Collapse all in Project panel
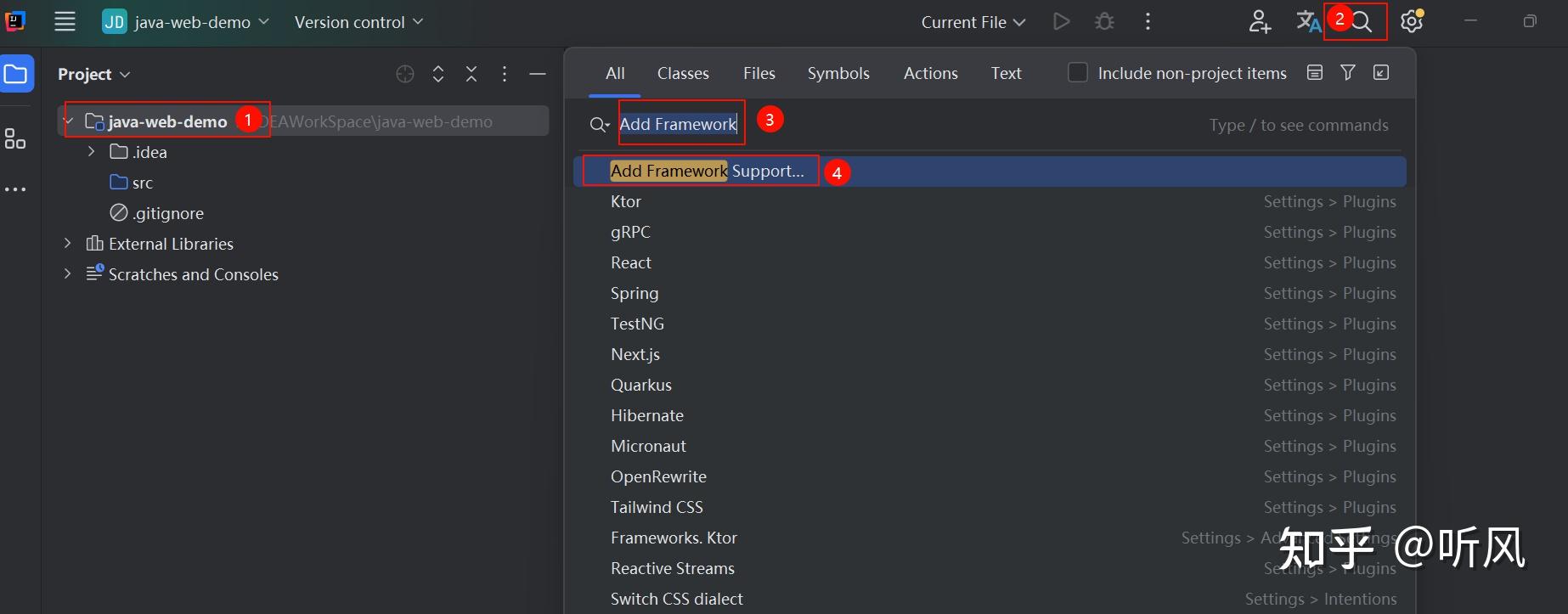Image resolution: width=1568 pixels, height=614 pixels. coord(471,75)
